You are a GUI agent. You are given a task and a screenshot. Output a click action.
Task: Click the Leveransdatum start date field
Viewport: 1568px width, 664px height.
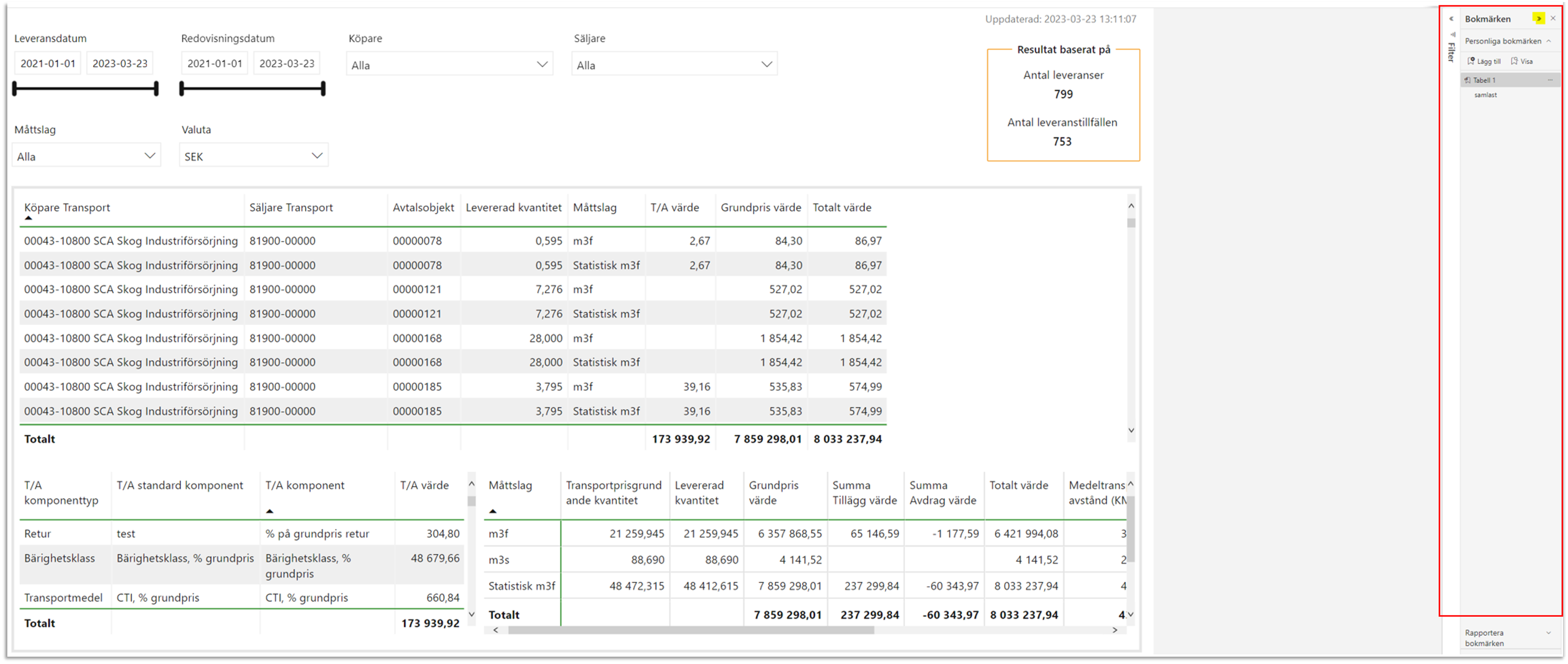48,63
